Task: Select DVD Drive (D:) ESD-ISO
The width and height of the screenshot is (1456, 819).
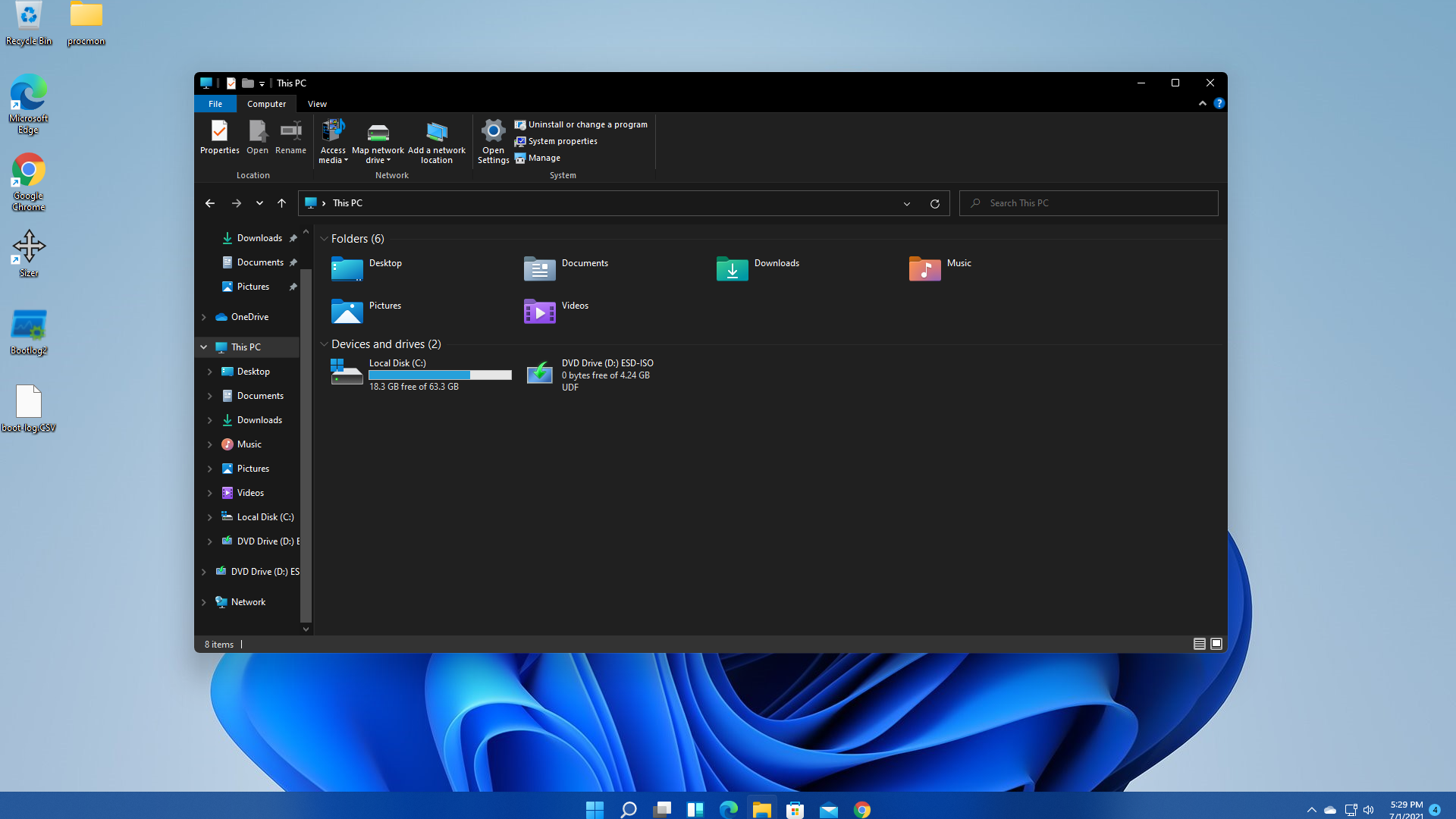Action: point(591,375)
